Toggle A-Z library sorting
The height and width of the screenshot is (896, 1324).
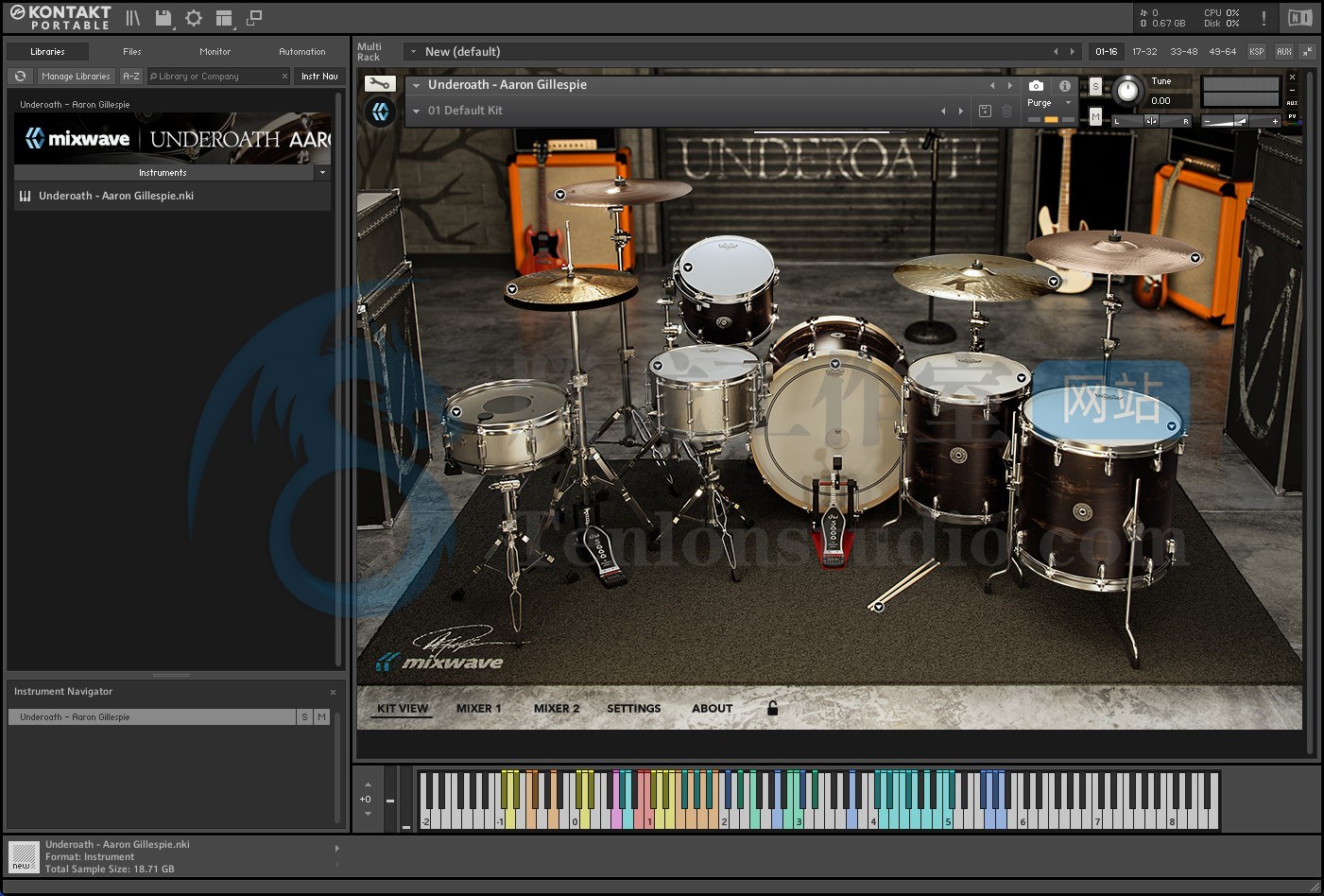(131, 77)
